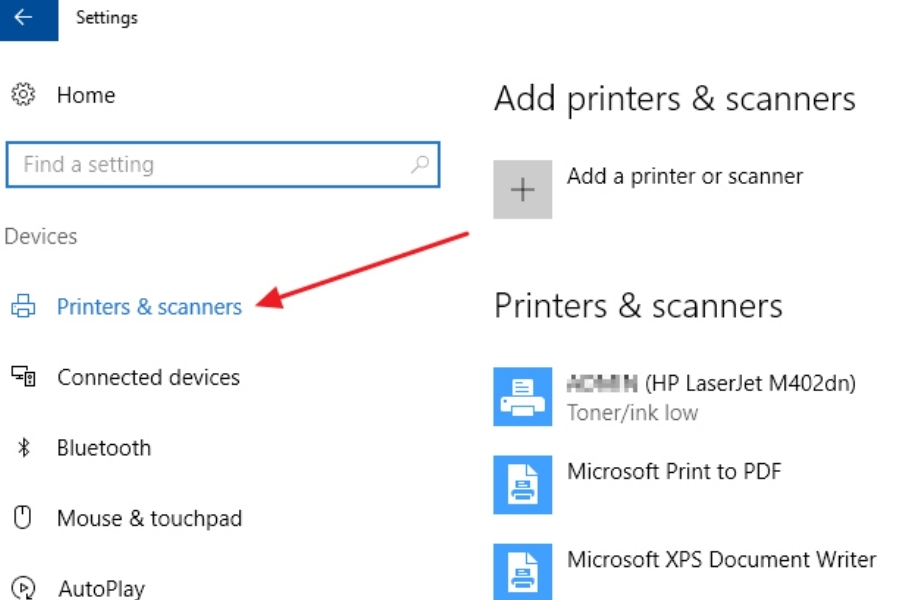Click the Microsoft Print to PDF icon
The width and height of the screenshot is (900, 600).
(x=522, y=485)
